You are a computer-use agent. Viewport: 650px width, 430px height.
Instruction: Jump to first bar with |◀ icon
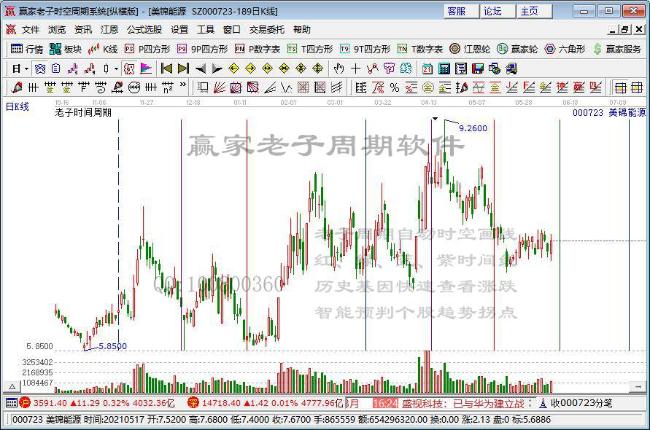(166, 68)
